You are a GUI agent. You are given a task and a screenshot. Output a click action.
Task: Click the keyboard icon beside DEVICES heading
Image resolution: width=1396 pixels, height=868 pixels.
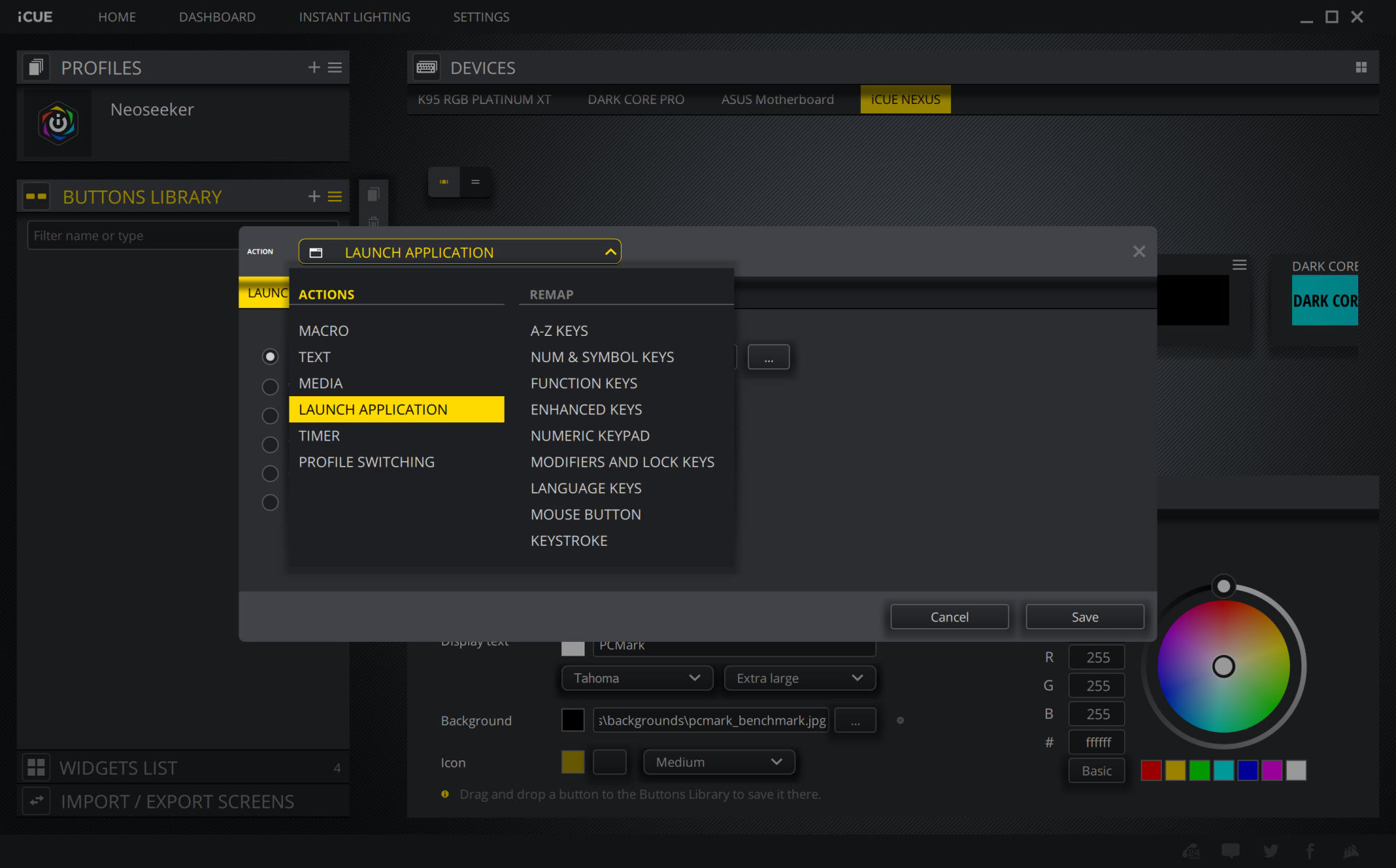pyautogui.click(x=426, y=67)
